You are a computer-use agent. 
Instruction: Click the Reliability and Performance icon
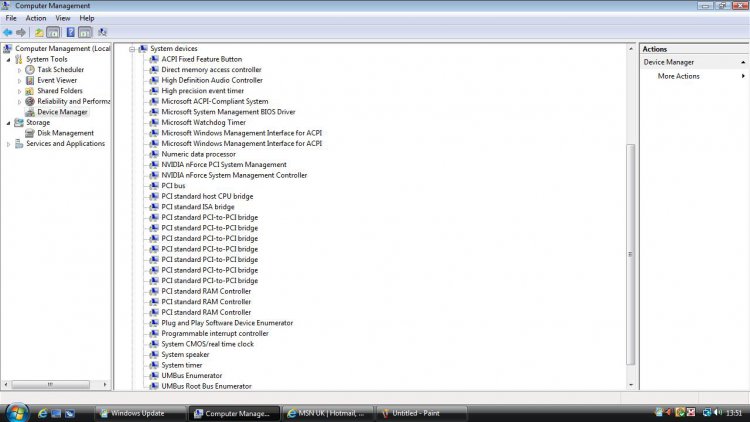pos(30,101)
